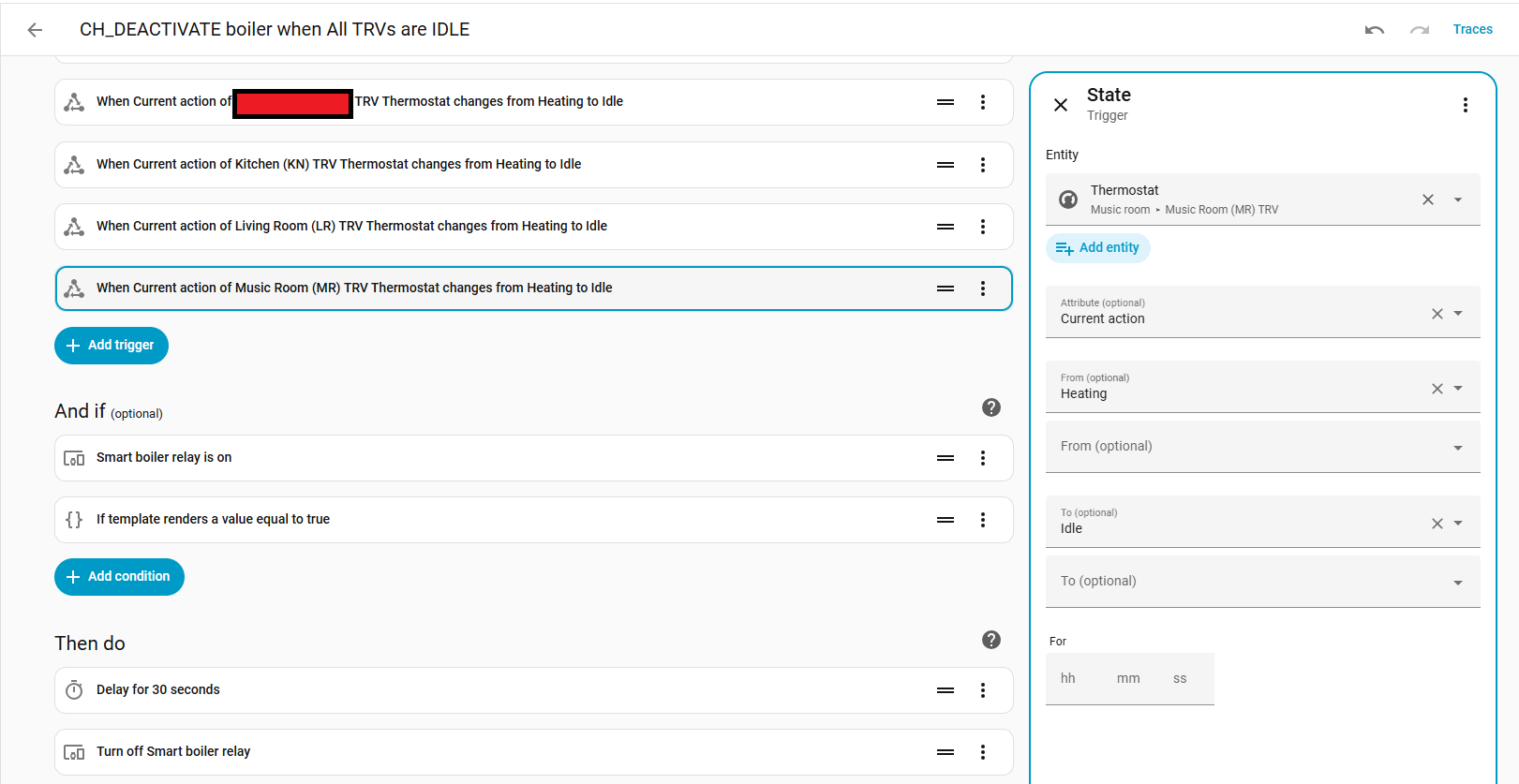1519x784 pixels.
Task: Click the hh duration input field
Action: pos(1068,679)
